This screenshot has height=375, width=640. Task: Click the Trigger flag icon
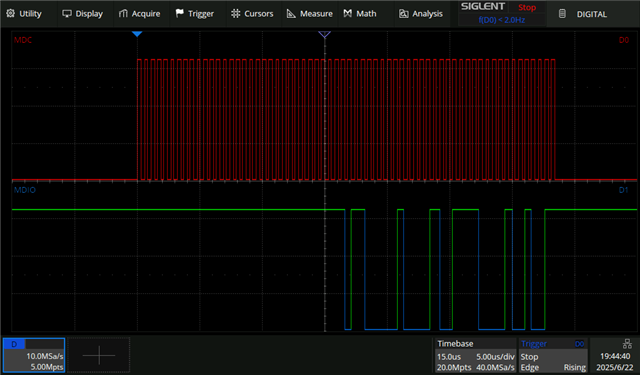click(x=179, y=13)
